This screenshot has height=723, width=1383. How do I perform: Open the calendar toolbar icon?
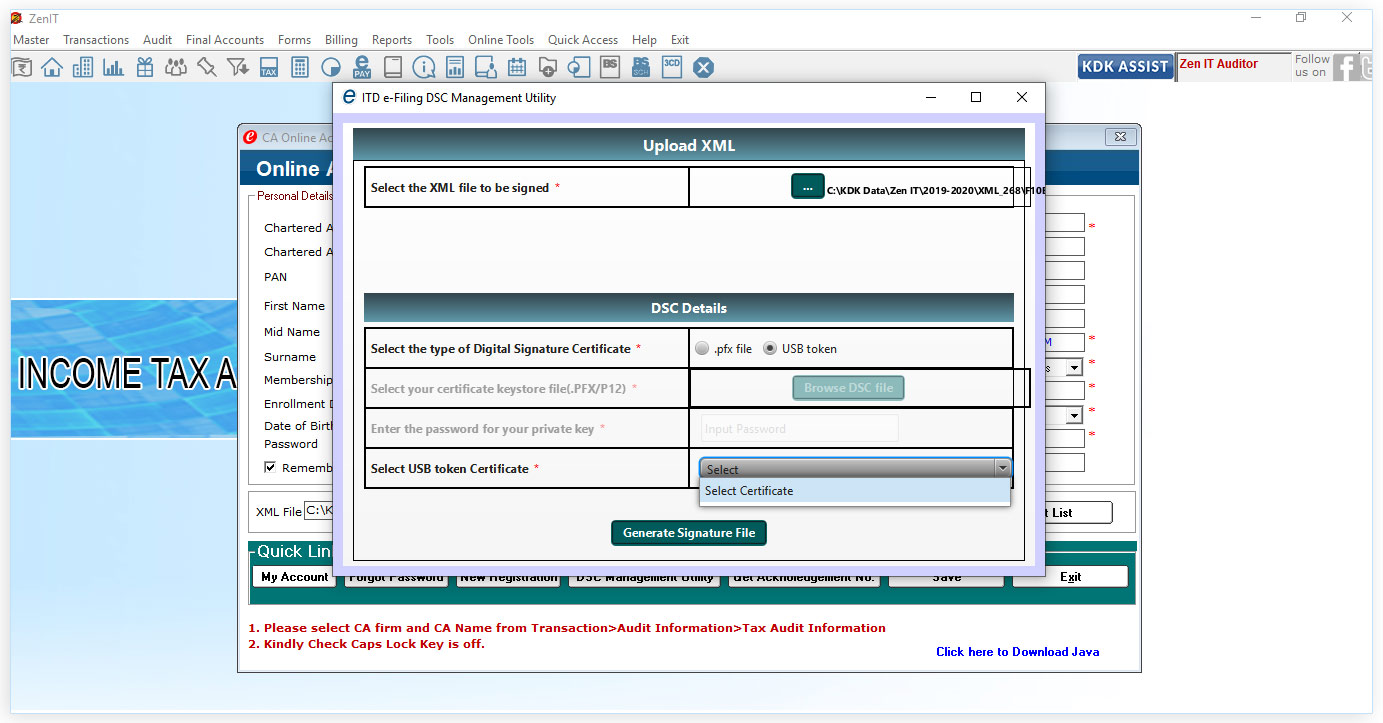pos(517,67)
